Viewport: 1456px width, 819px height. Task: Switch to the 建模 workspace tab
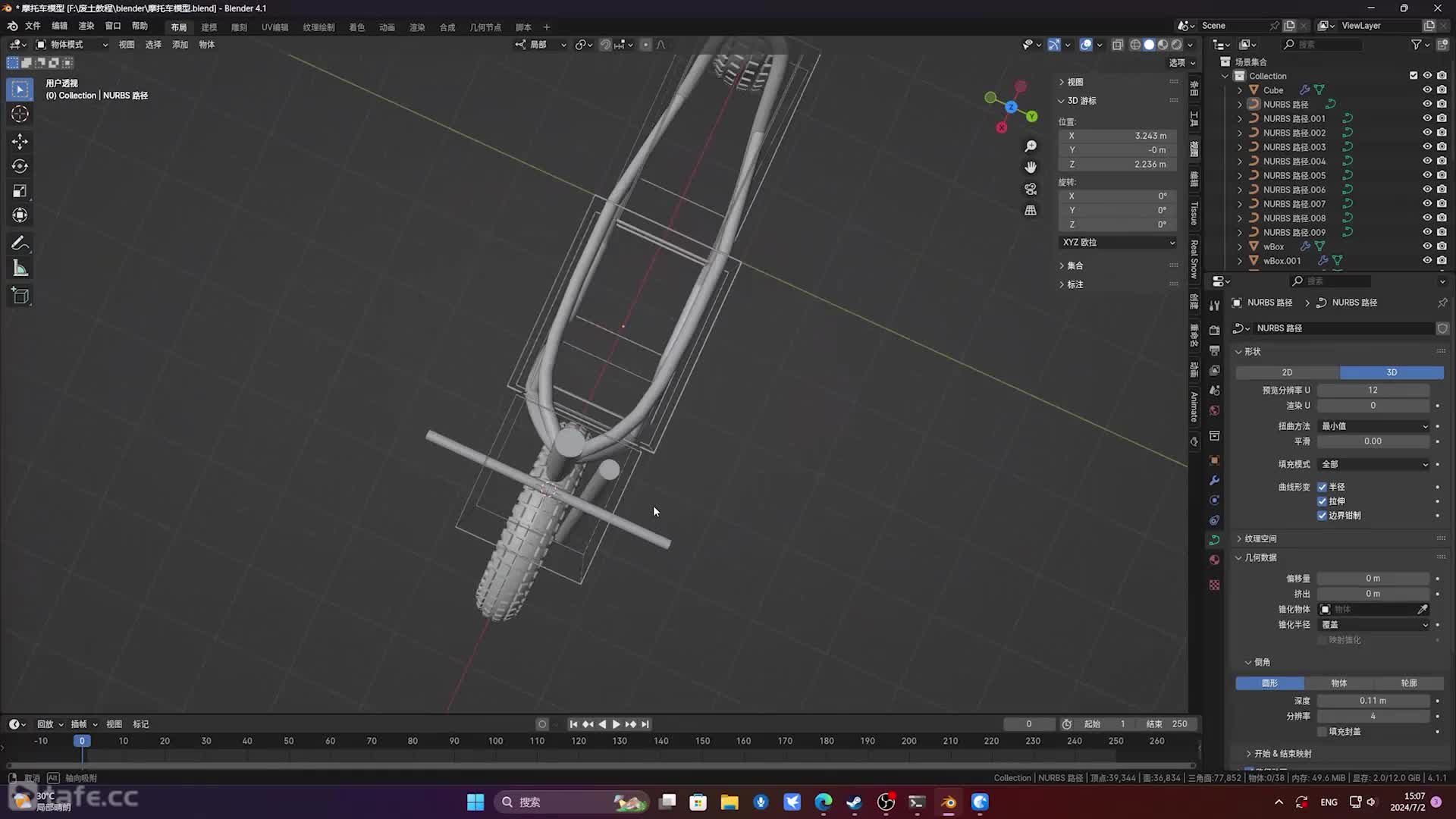coord(209,27)
